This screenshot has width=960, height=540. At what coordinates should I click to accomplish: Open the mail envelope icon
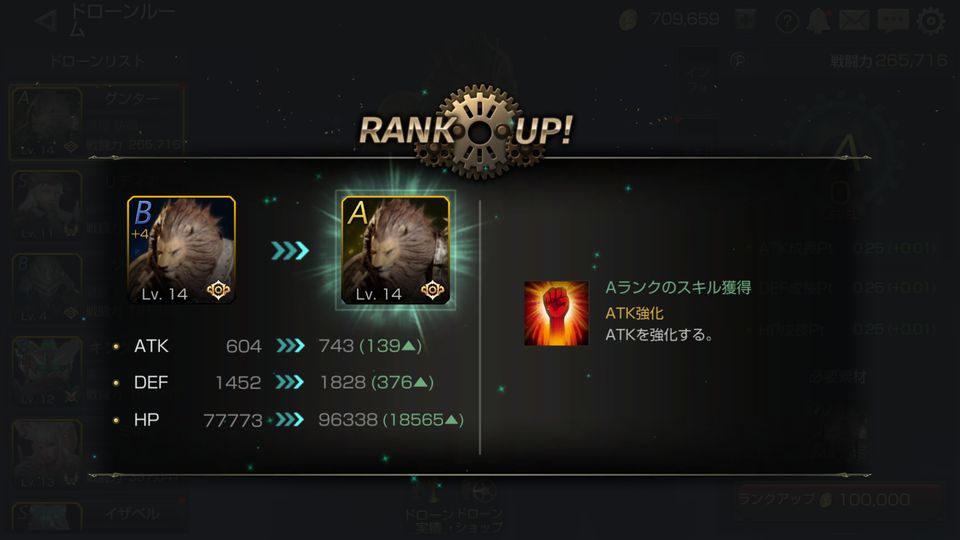pyautogui.click(x=854, y=20)
